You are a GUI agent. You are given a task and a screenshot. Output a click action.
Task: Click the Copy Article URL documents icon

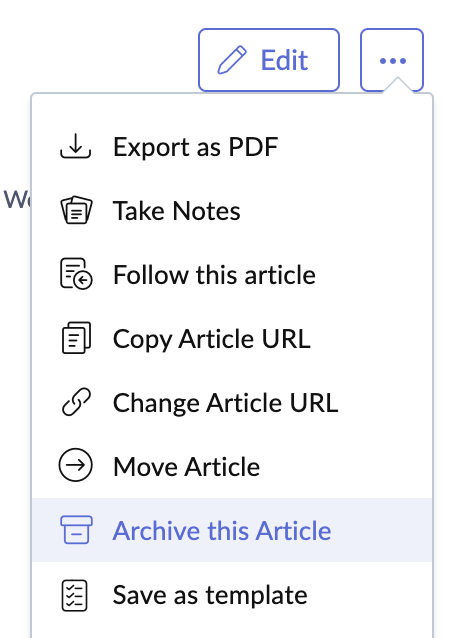76,338
